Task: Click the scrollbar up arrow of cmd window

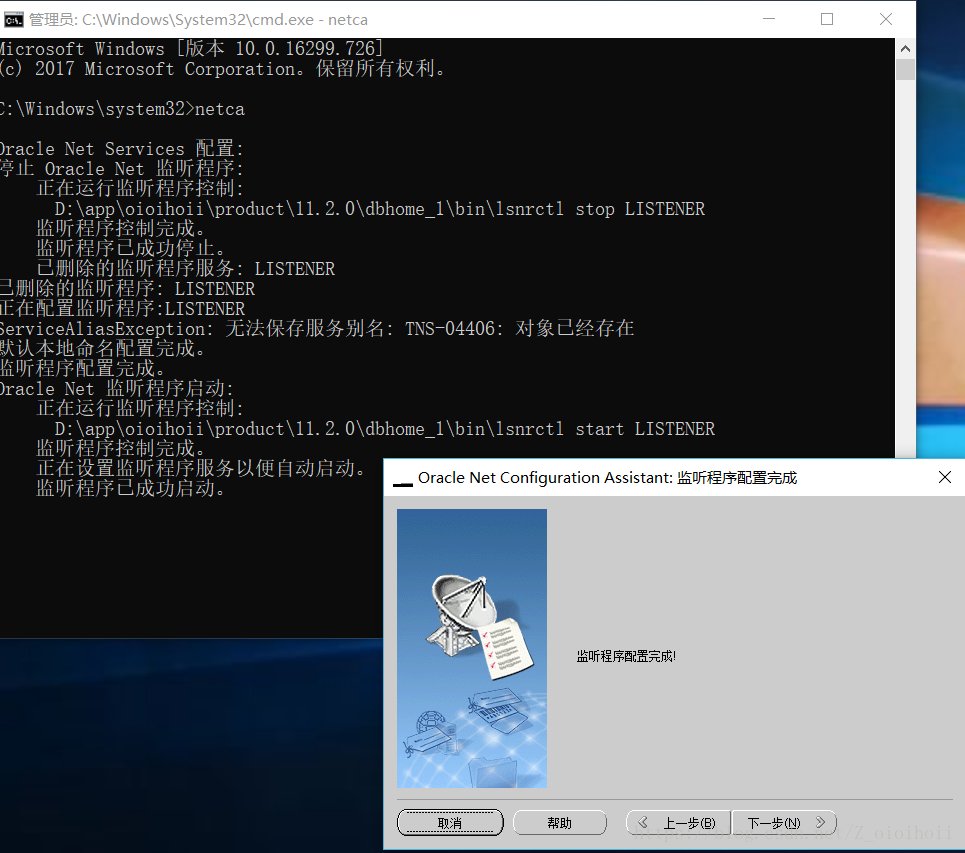Action: pyautogui.click(x=905, y=47)
